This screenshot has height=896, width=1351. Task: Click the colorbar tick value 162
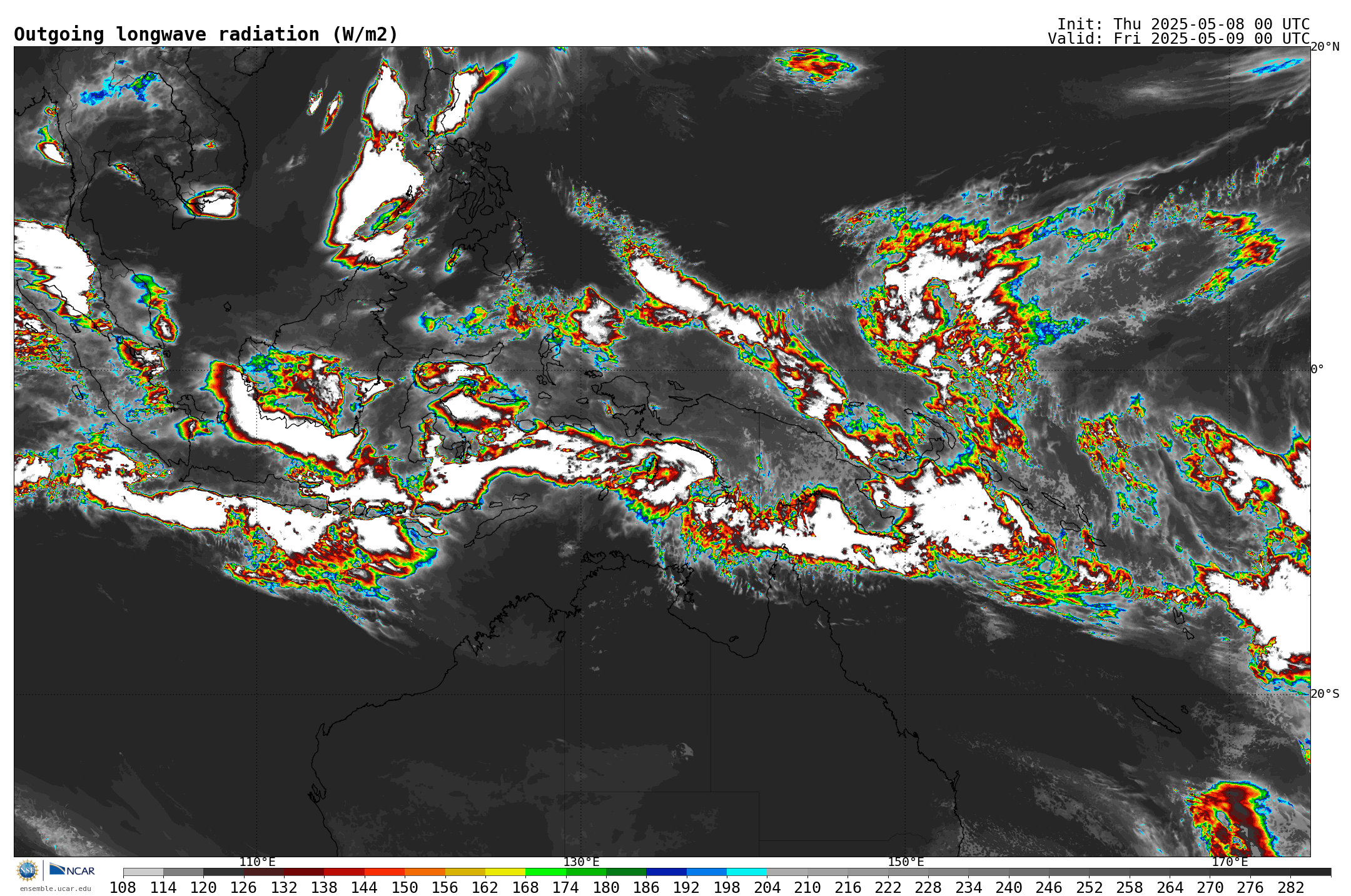click(485, 887)
